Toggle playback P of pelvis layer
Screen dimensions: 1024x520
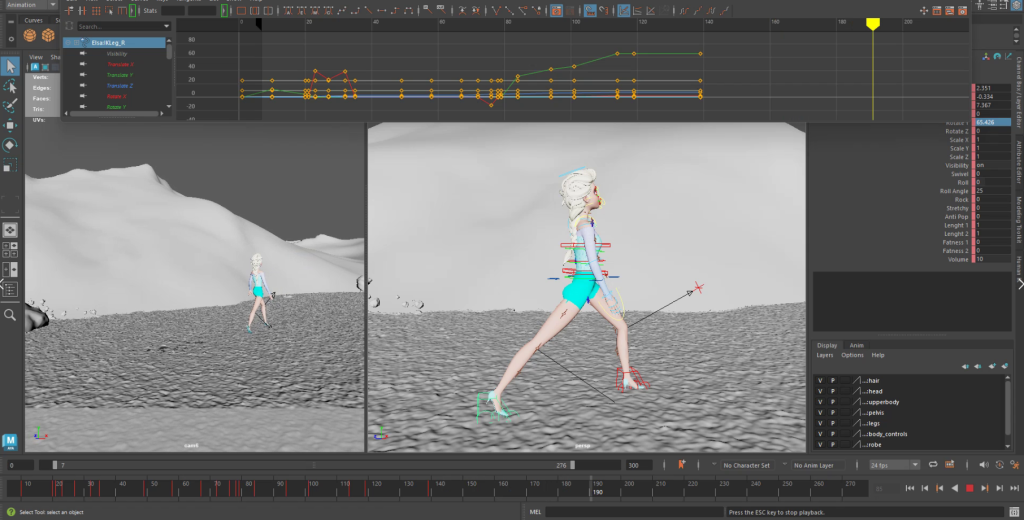(833, 412)
